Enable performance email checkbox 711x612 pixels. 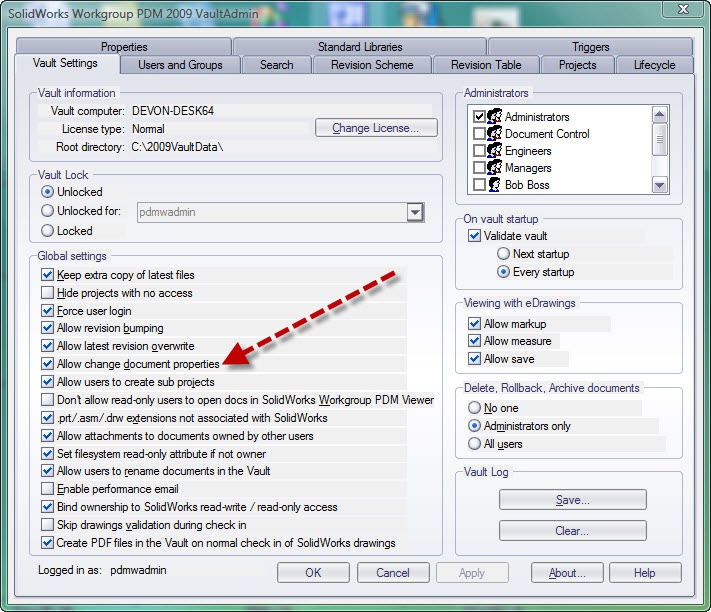[x=47, y=489]
